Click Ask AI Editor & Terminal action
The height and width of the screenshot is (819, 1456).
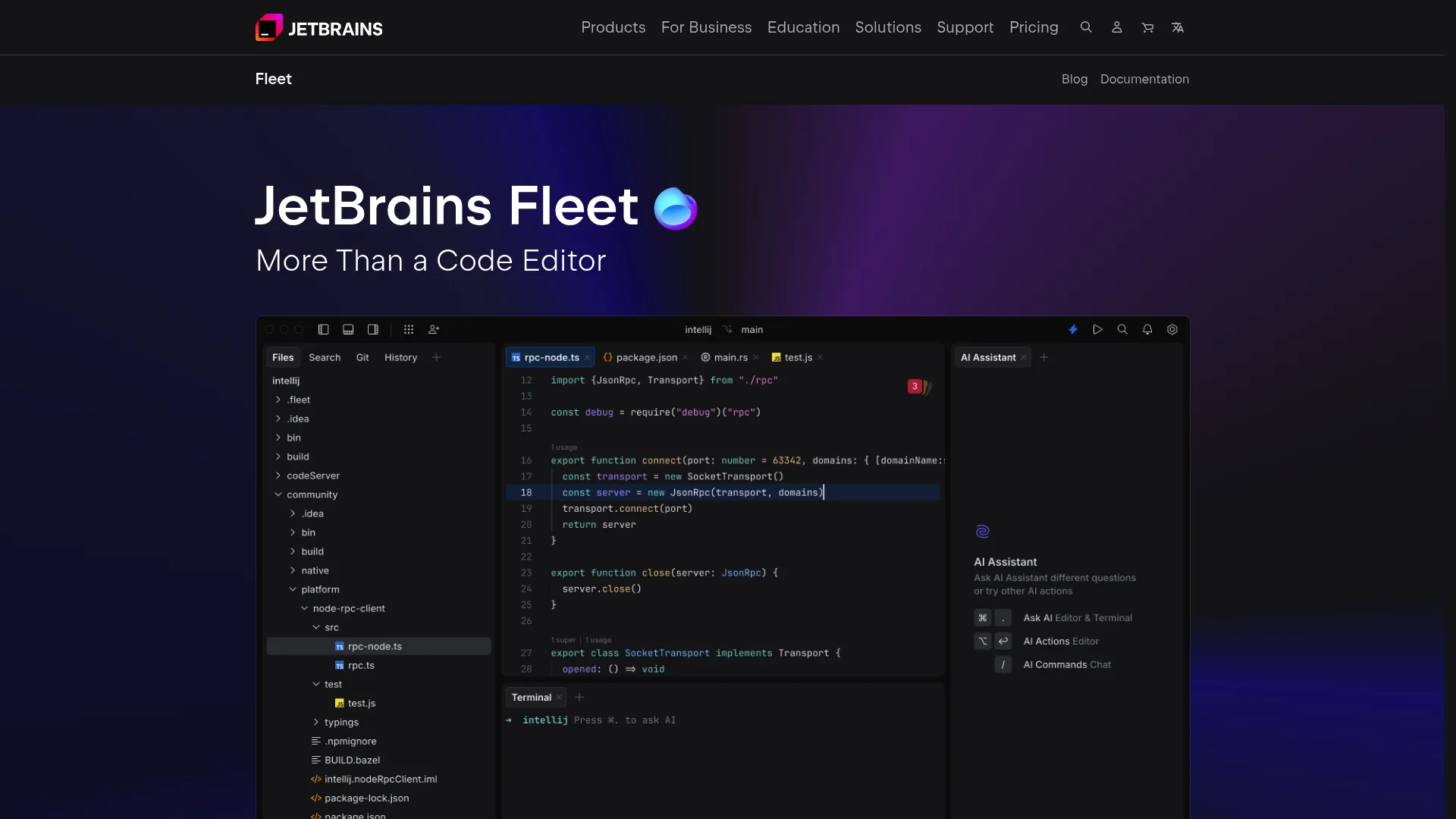point(1054,618)
